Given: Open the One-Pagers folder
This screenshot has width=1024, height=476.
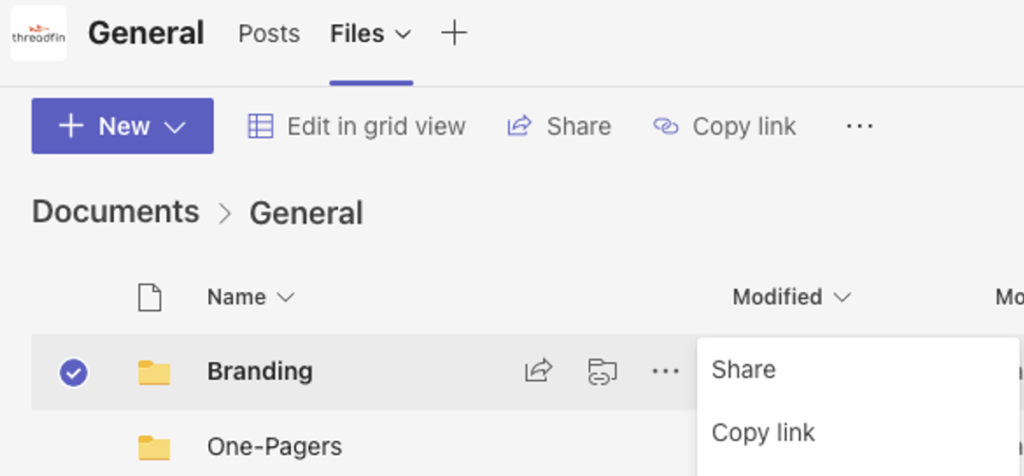Looking at the screenshot, I should (274, 447).
